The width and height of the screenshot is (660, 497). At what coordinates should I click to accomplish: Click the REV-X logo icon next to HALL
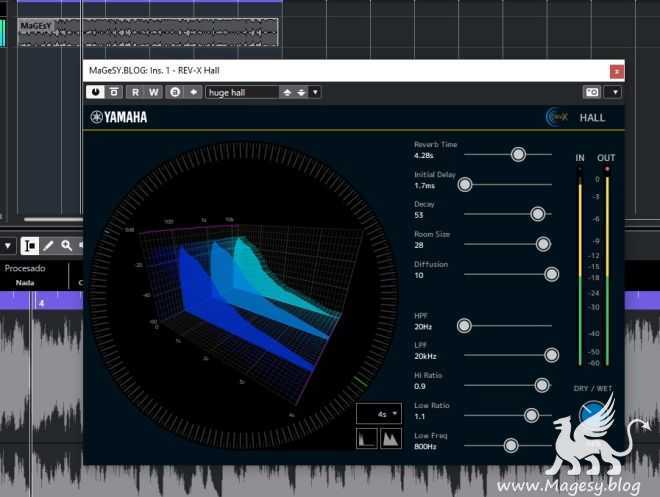point(557,117)
